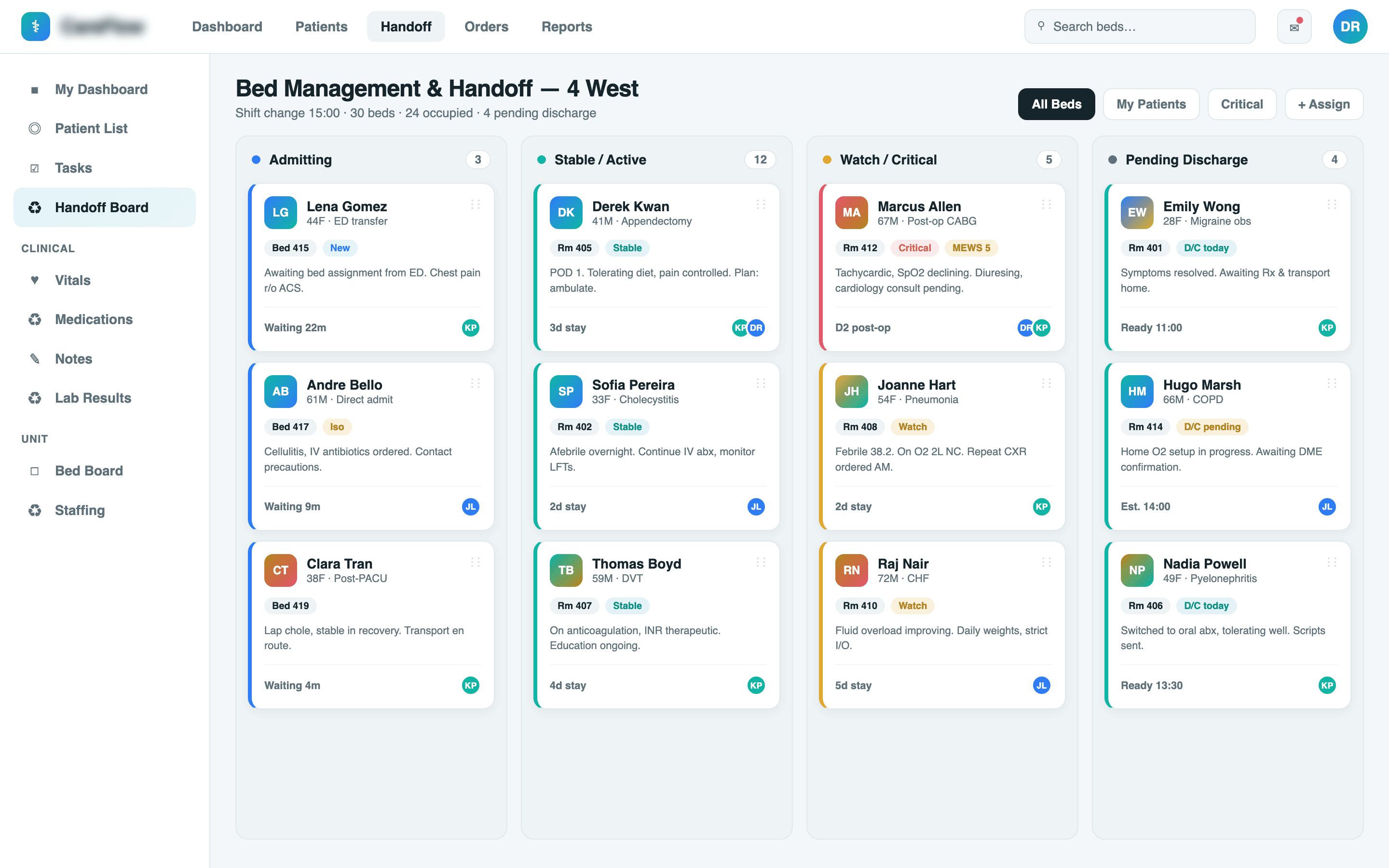
Task: Click the drag handle on Raj Nair card
Action: coord(1047,562)
